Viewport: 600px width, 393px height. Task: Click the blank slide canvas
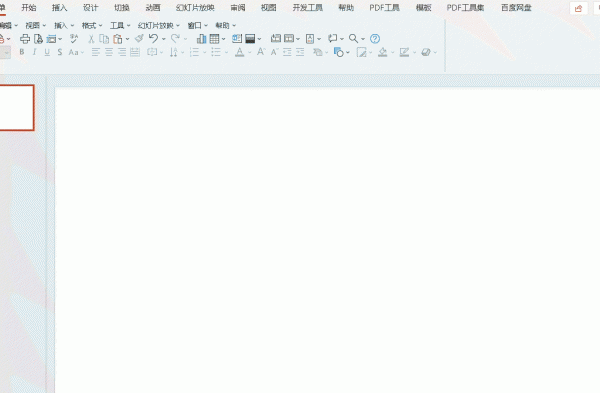pos(327,240)
